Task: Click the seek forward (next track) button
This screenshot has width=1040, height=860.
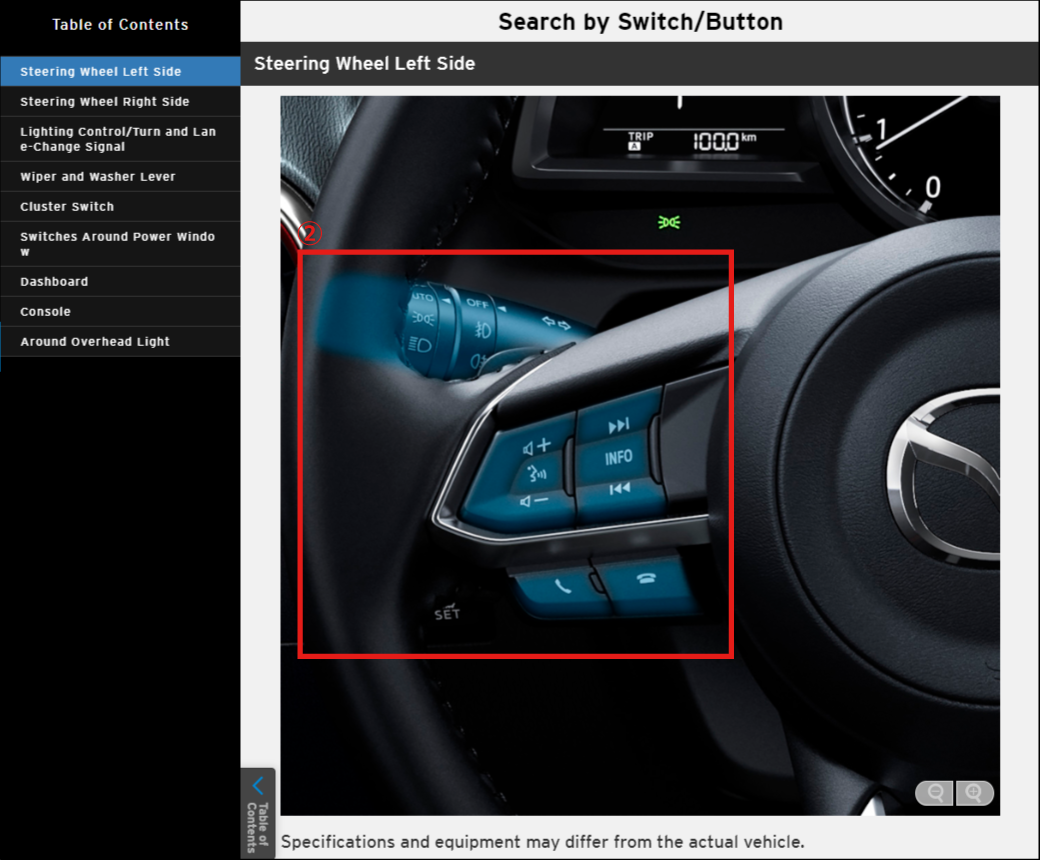Action: point(618,425)
